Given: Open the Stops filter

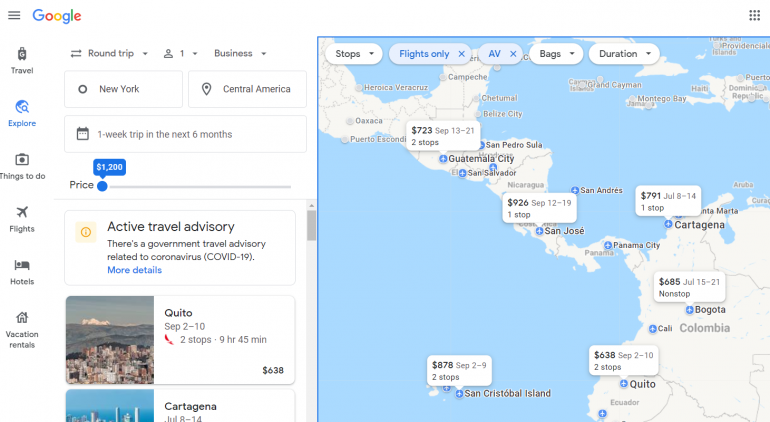Looking at the screenshot, I should pos(353,54).
